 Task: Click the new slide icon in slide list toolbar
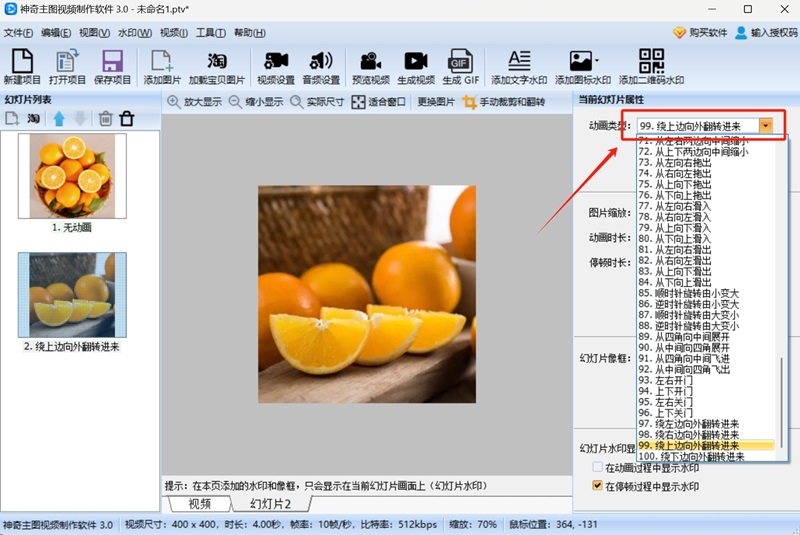tap(12, 119)
